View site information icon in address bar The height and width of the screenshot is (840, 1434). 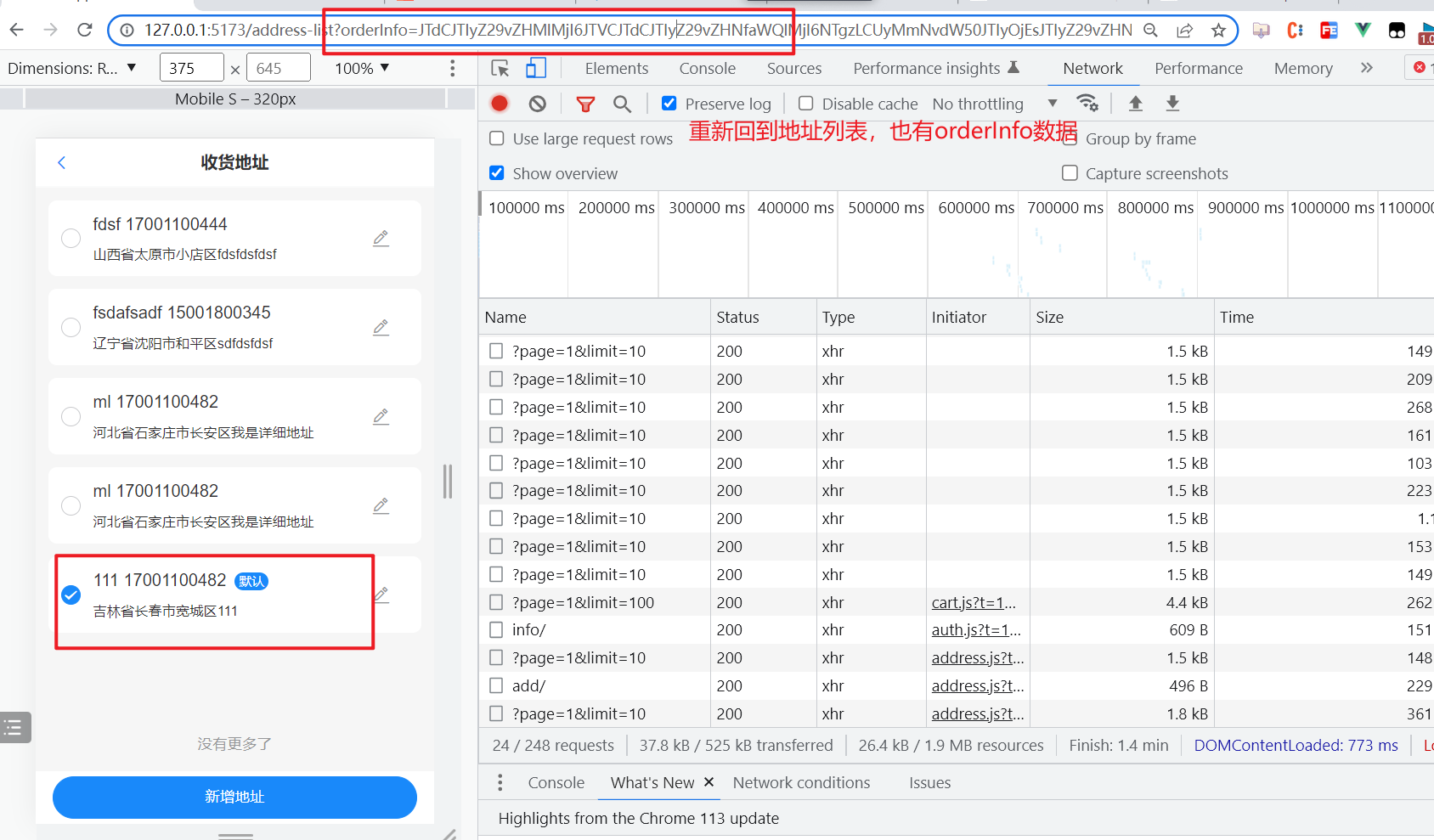127,31
